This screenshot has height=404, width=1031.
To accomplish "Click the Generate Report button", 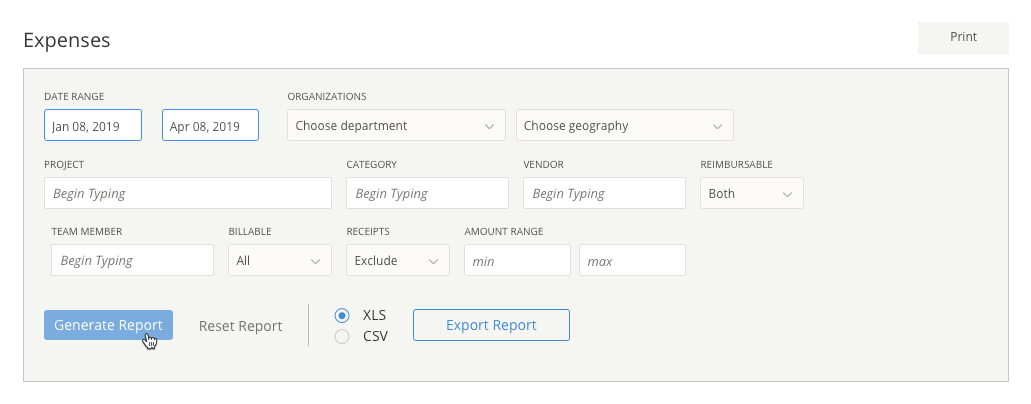I will tap(108, 325).
